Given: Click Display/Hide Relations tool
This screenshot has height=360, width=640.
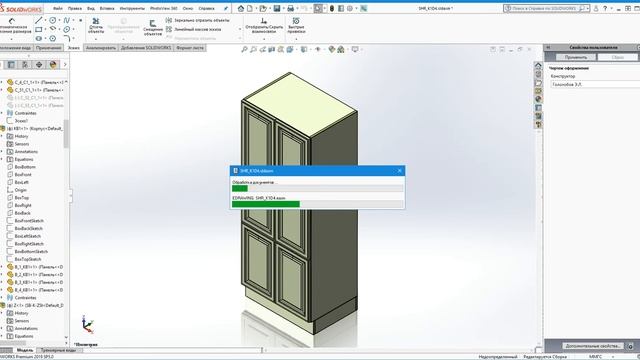Looking at the screenshot, I should (264, 25).
